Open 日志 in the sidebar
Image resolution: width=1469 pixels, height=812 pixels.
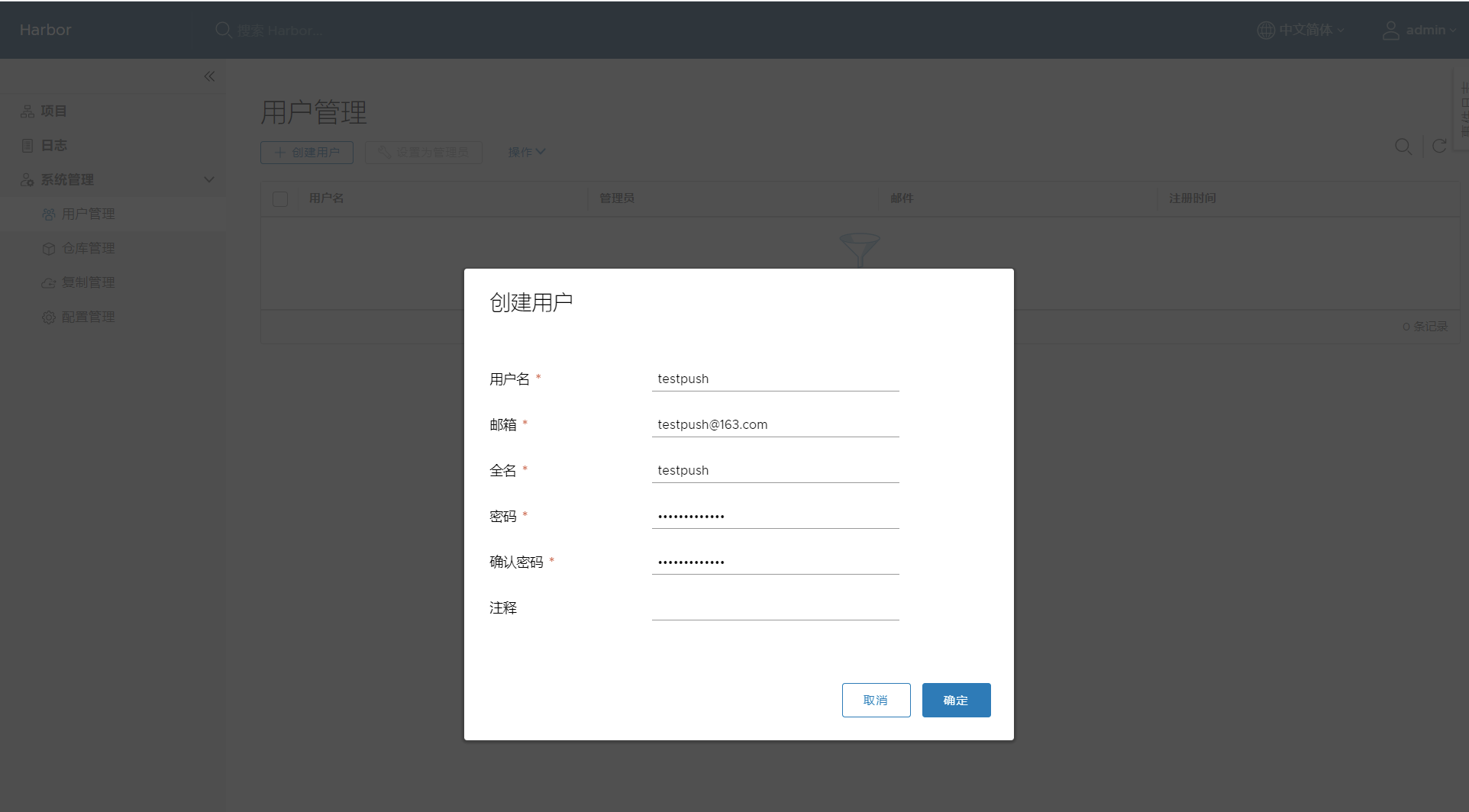coord(53,145)
